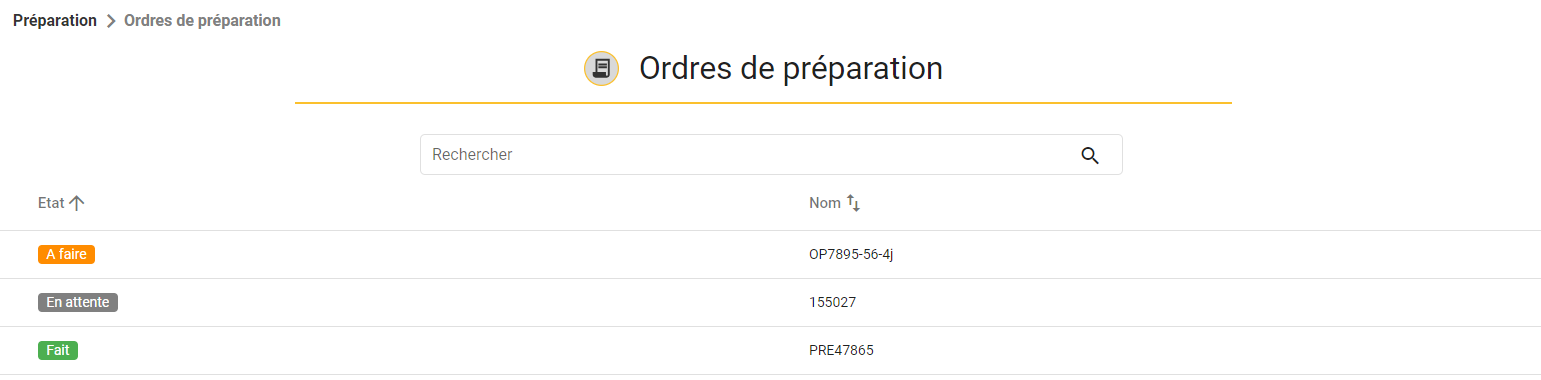The image size is (1541, 380).
Task: Click the En attente table row
Action: tap(770, 303)
